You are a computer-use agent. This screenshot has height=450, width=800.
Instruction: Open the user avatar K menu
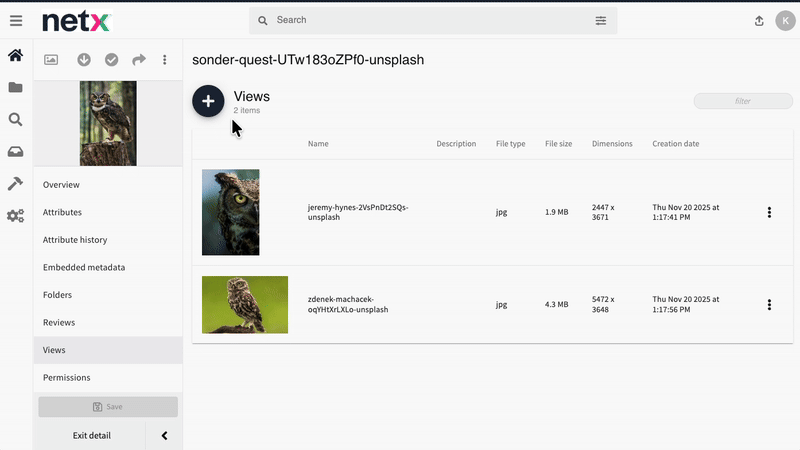783,21
